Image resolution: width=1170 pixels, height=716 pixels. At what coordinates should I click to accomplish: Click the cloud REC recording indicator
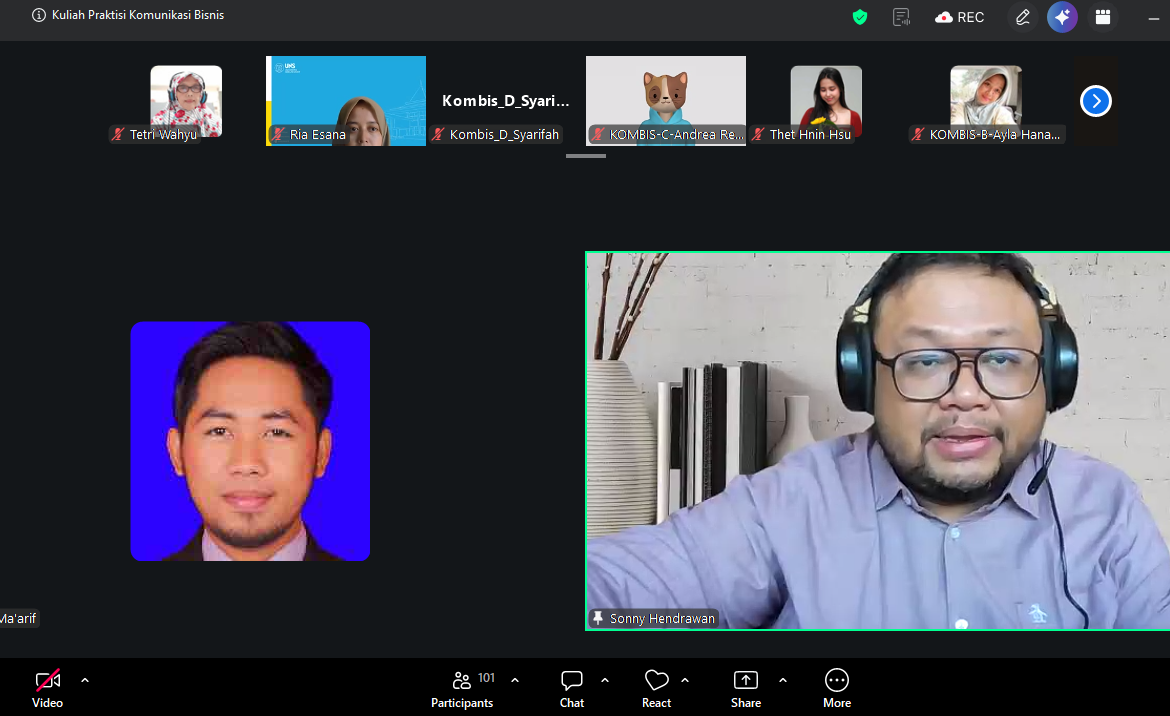pos(960,17)
